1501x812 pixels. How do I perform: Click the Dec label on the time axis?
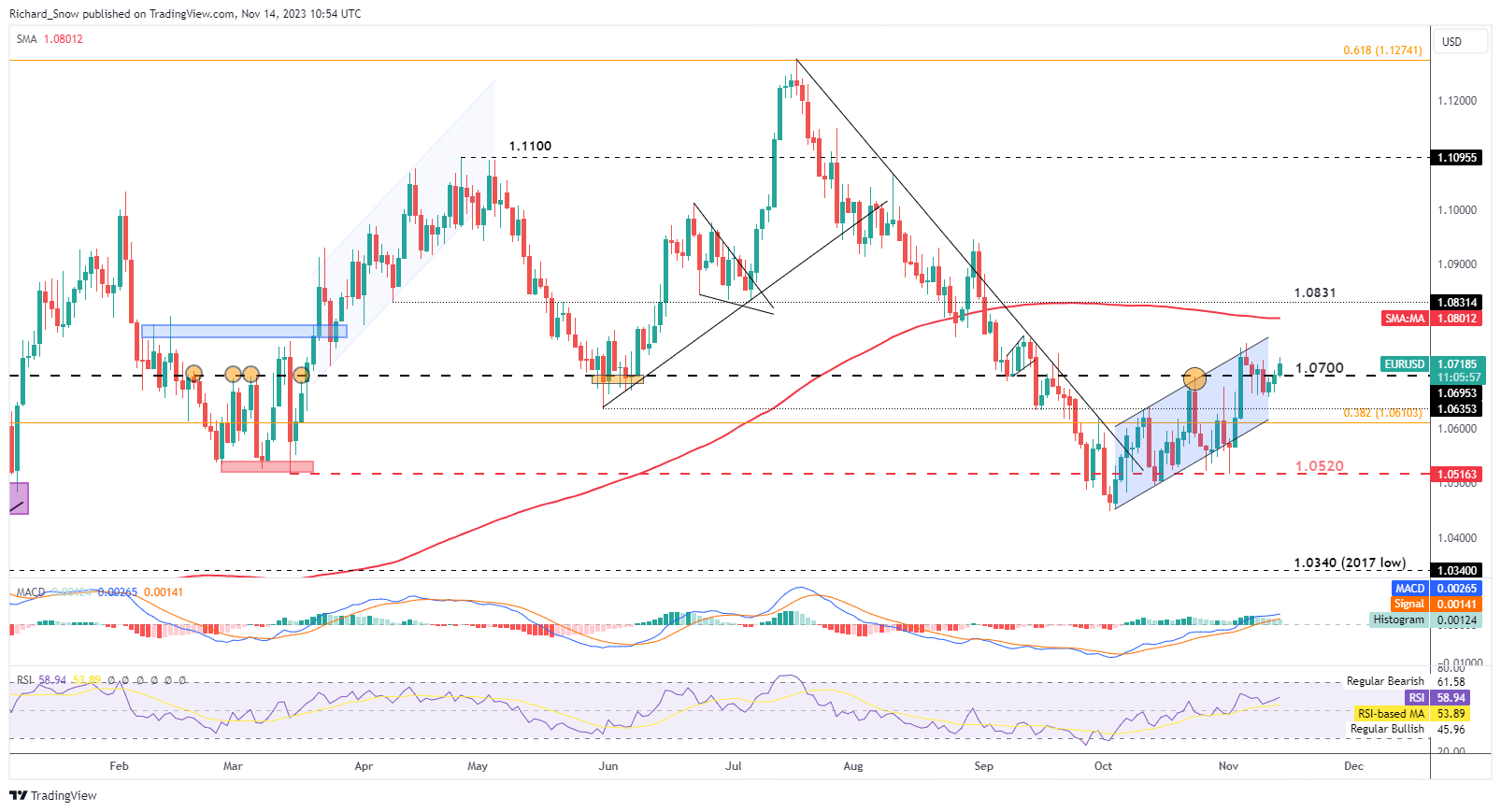(x=1354, y=766)
